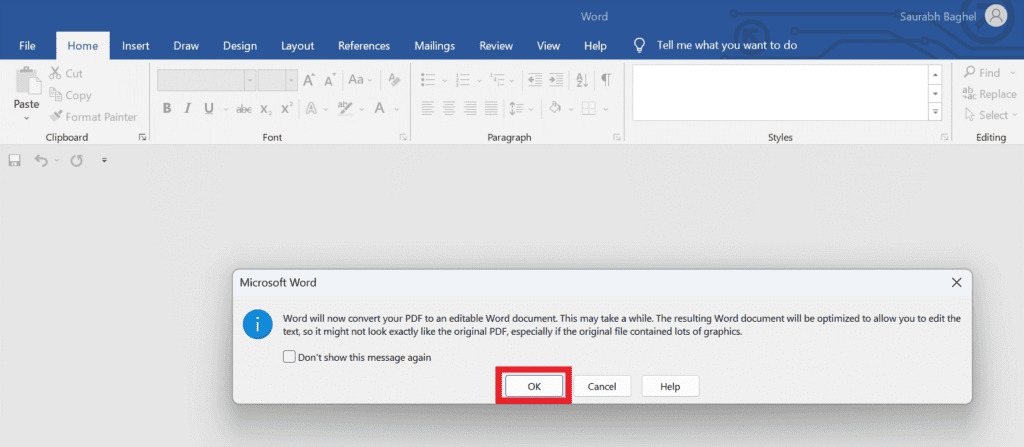Open the File menu
1024x447 pixels.
tap(27, 46)
